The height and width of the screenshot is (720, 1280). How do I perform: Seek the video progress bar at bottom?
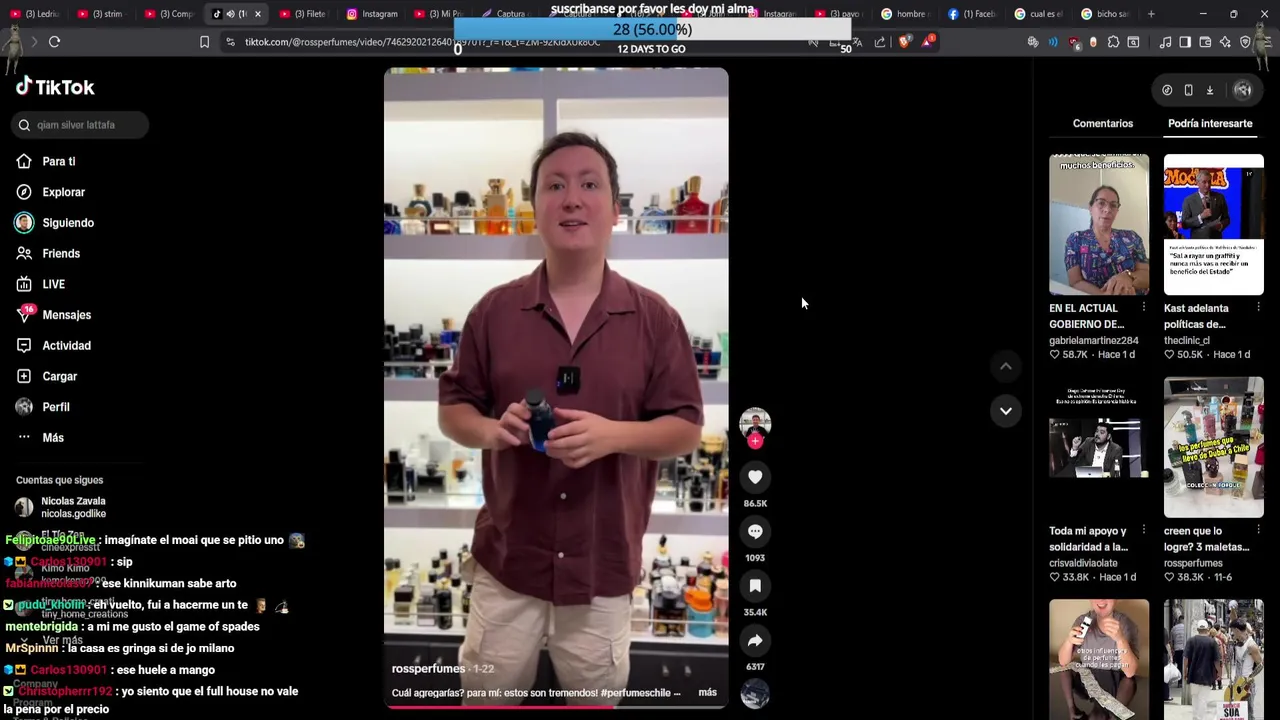[556, 707]
